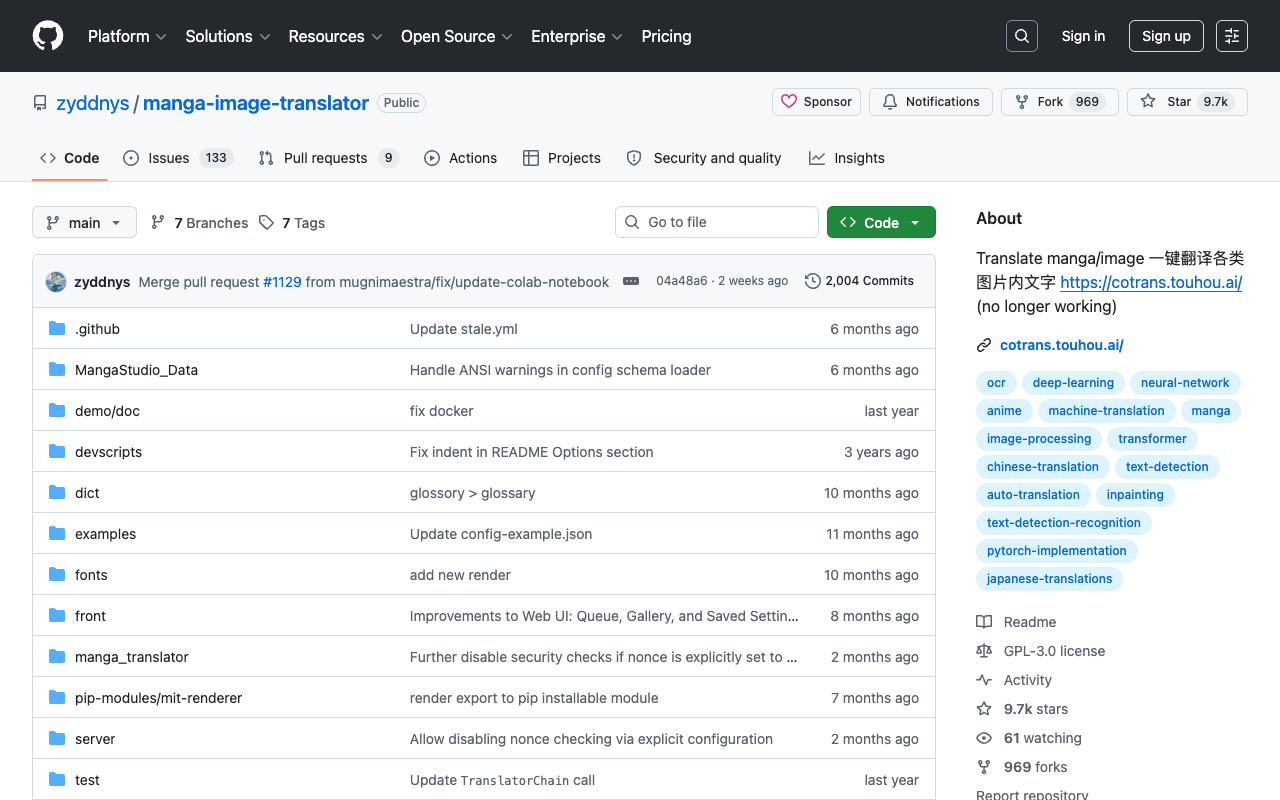Open the cotrans.touhou.ai website link
Image resolution: width=1280 pixels, height=800 pixels.
click(1061, 345)
